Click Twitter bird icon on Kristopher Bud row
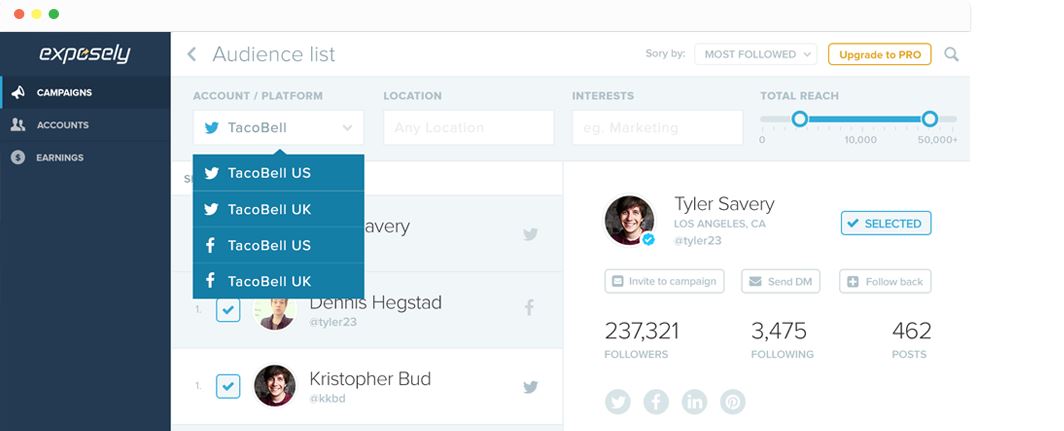The image size is (1064, 431). coord(531,387)
